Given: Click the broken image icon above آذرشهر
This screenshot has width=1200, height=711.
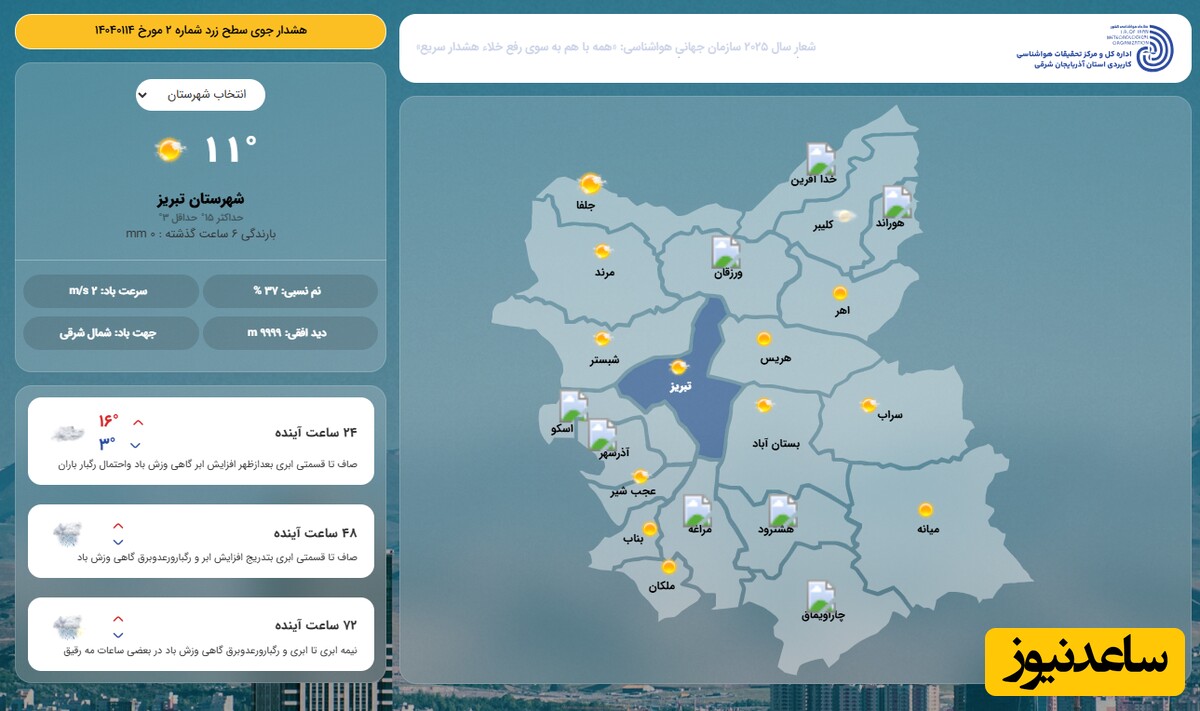Looking at the screenshot, I should (602, 435).
